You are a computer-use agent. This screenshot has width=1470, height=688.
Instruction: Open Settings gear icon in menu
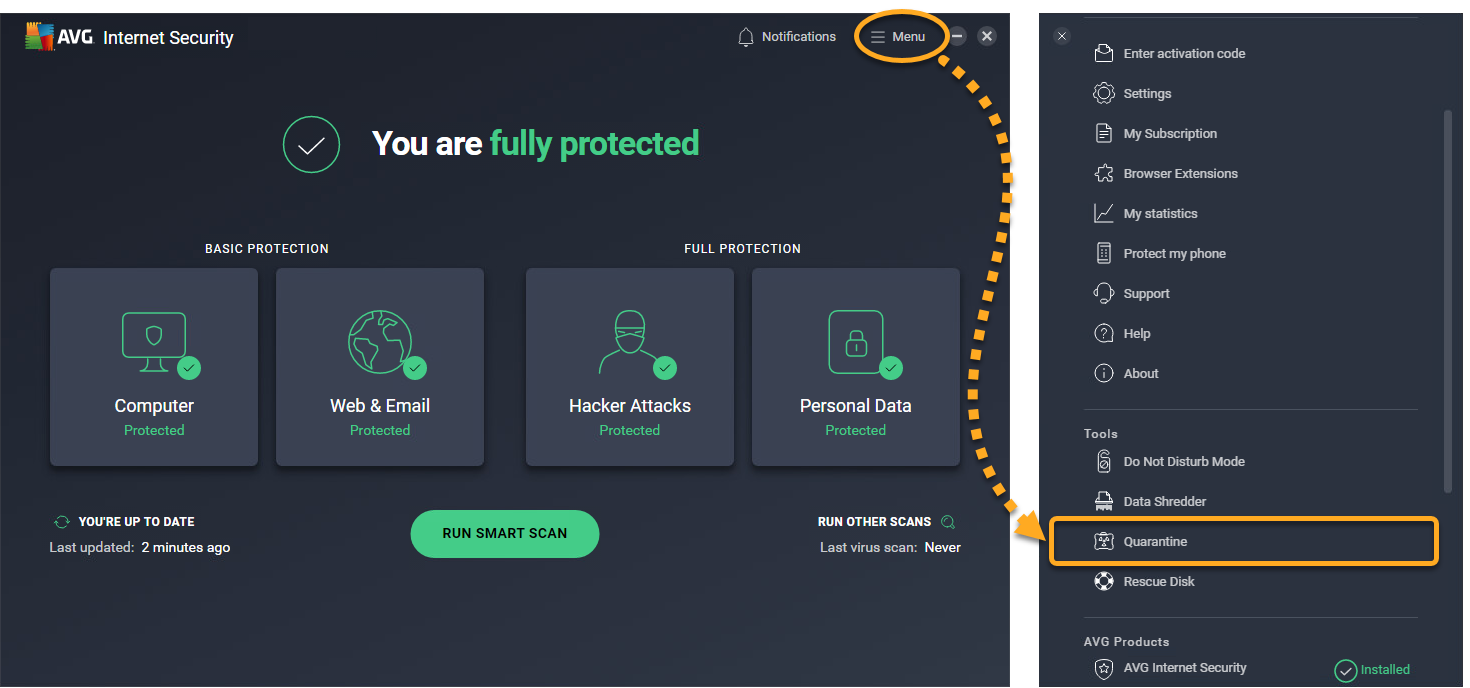(x=1104, y=93)
